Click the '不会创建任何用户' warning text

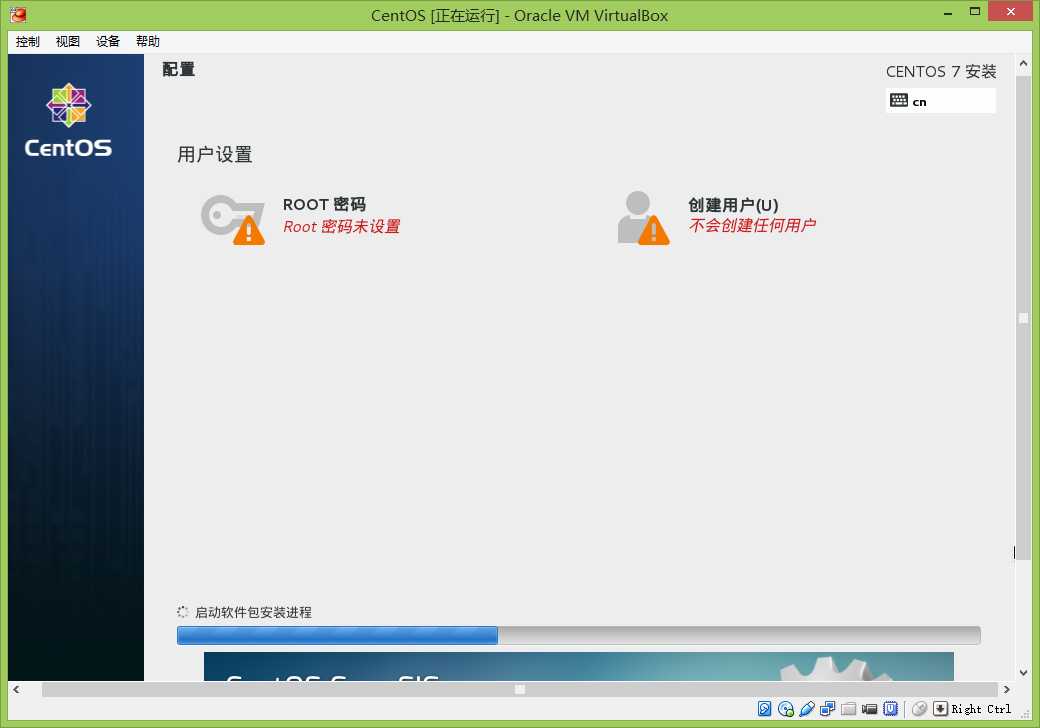pos(752,225)
